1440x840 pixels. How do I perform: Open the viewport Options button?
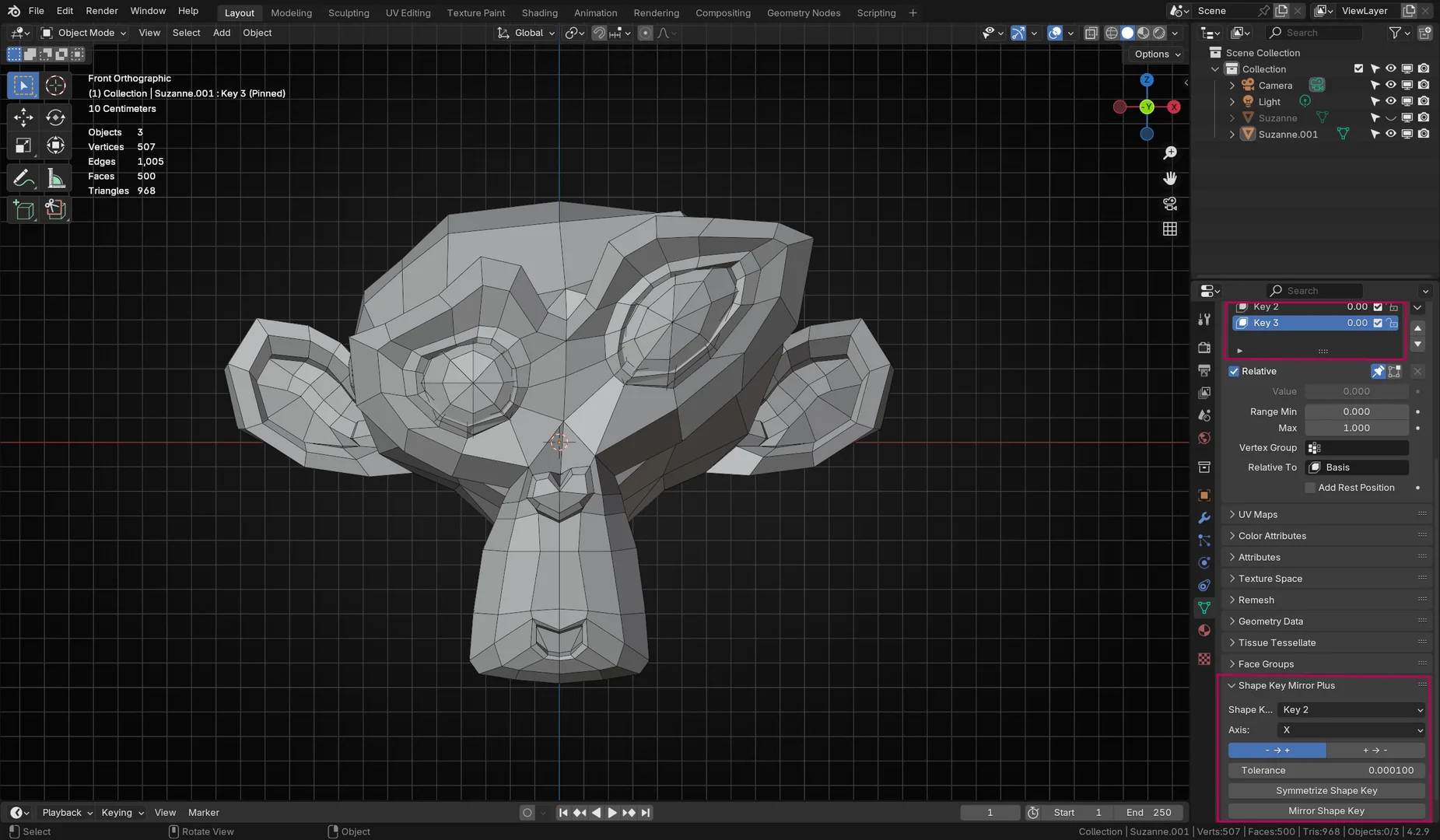click(x=1157, y=54)
